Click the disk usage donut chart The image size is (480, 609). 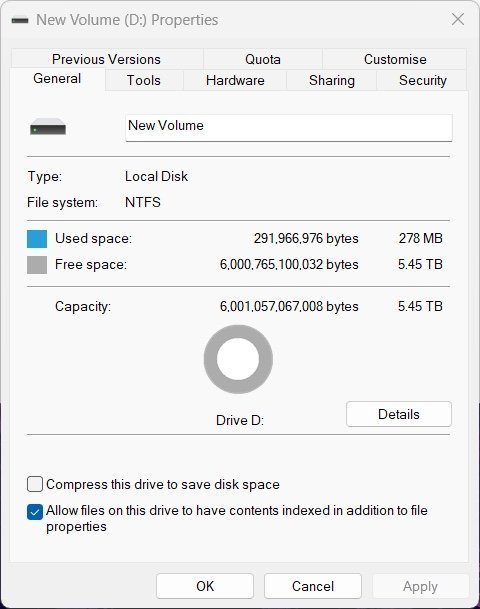(x=238, y=359)
